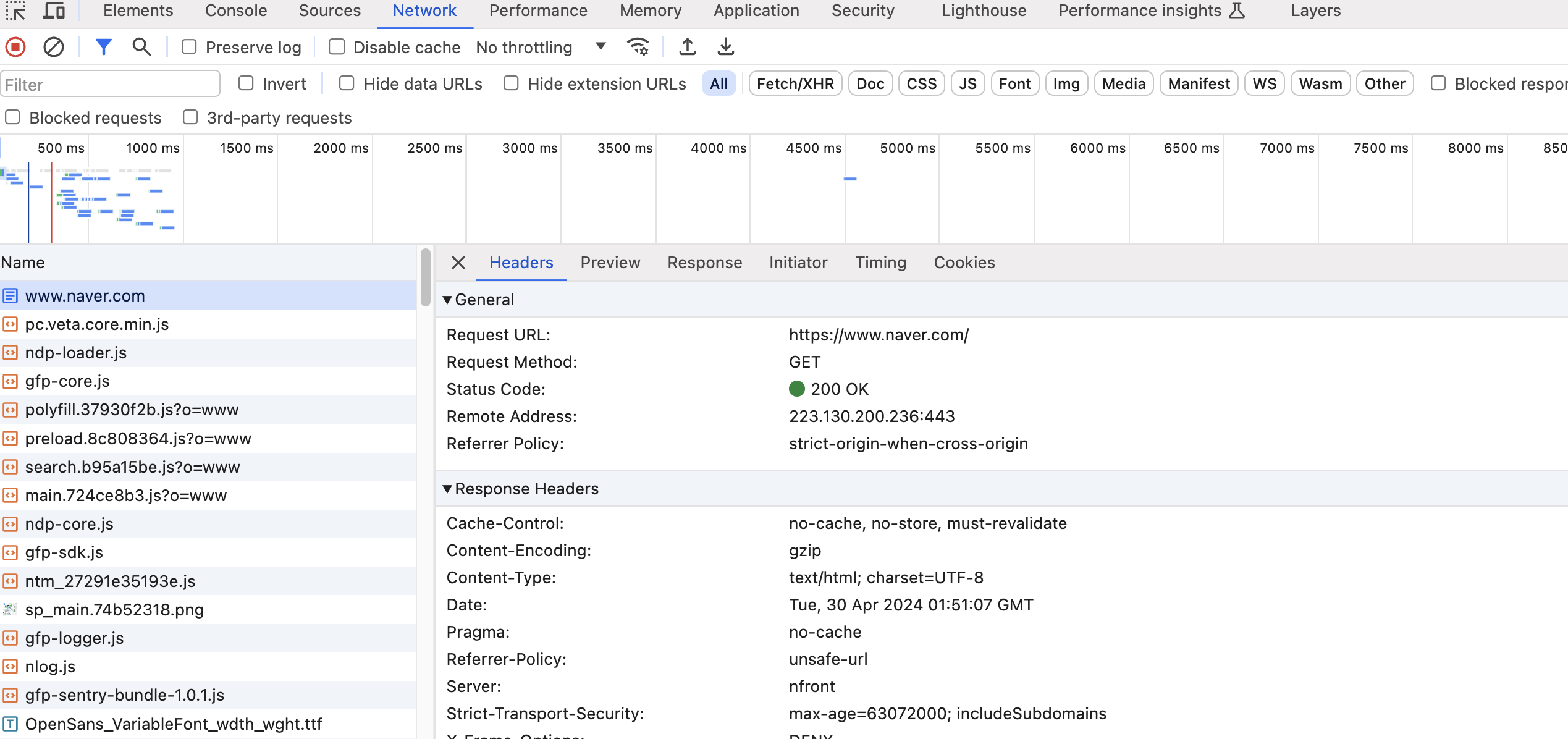The height and width of the screenshot is (739, 1568).
Task: Check the Disable cache checkbox
Action: coord(337,47)
